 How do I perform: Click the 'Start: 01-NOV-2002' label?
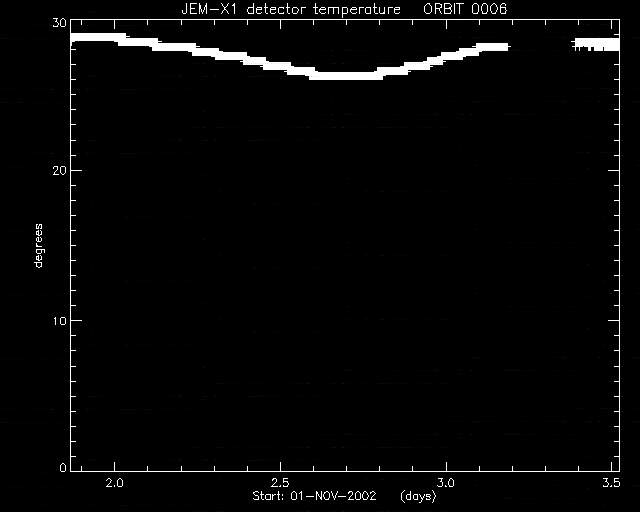click(314, 496)
